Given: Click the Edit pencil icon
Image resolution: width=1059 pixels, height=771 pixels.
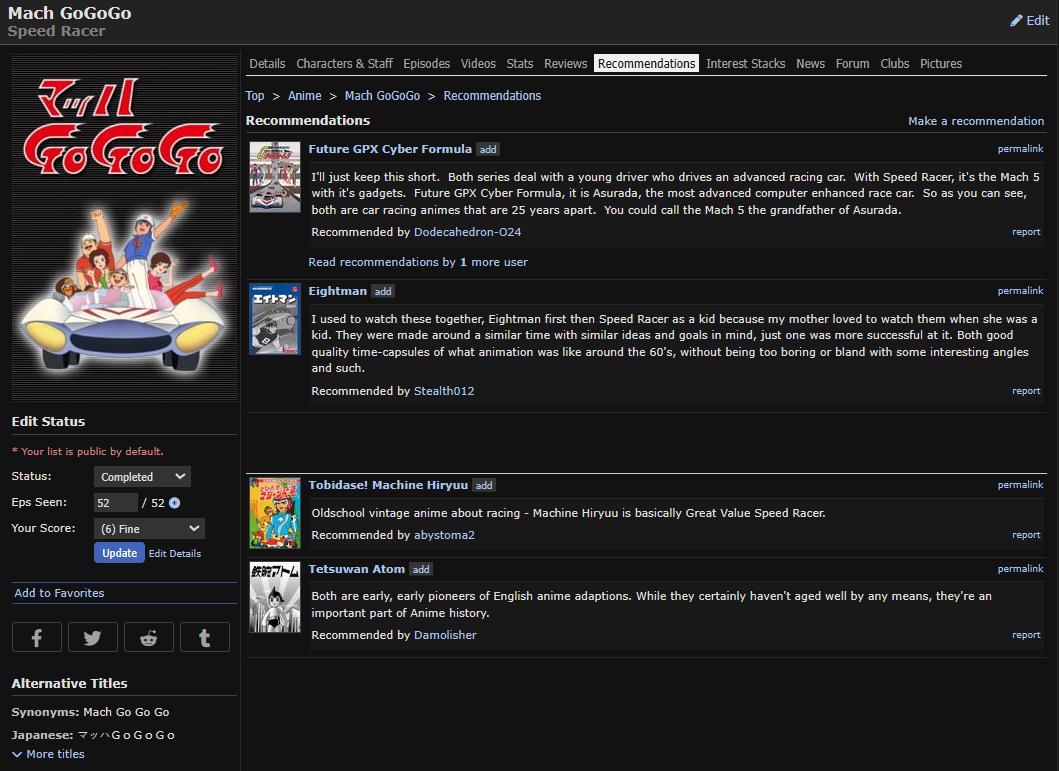Looking at the screenshot, I should [1016, 21].
